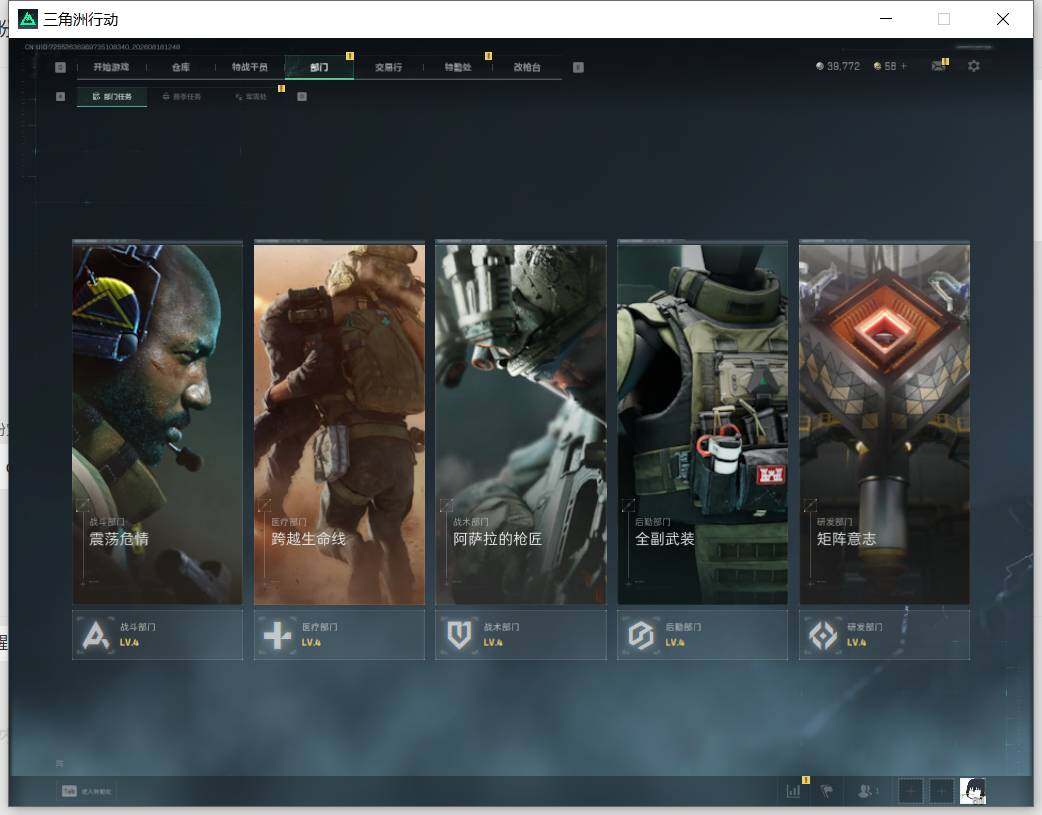Open the 开始游戏 tab
This screenshot has height=815, width=1042.
[x=111, y=67]
